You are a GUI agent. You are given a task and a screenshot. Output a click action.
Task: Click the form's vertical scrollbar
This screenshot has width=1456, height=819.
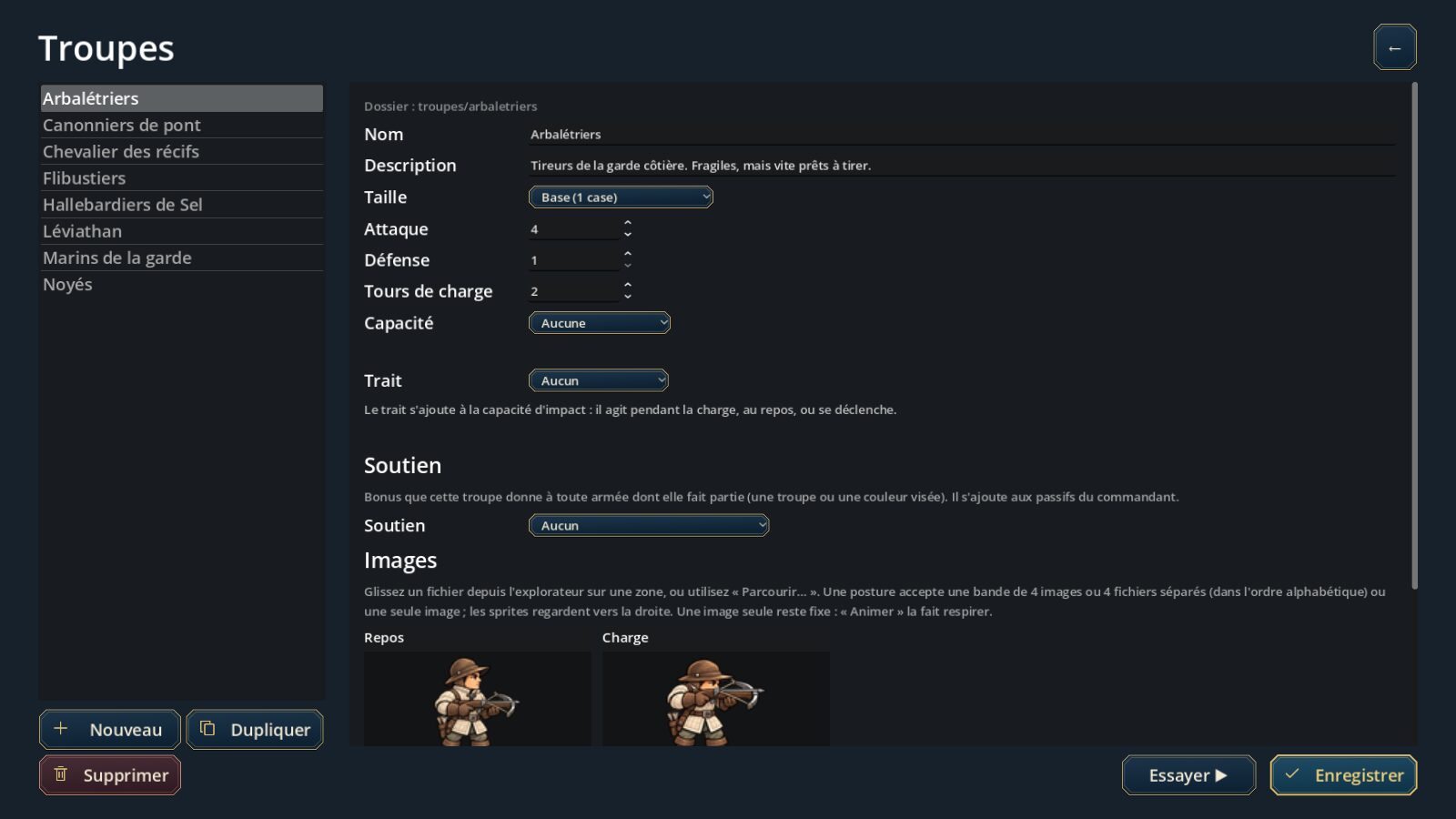1414,336
